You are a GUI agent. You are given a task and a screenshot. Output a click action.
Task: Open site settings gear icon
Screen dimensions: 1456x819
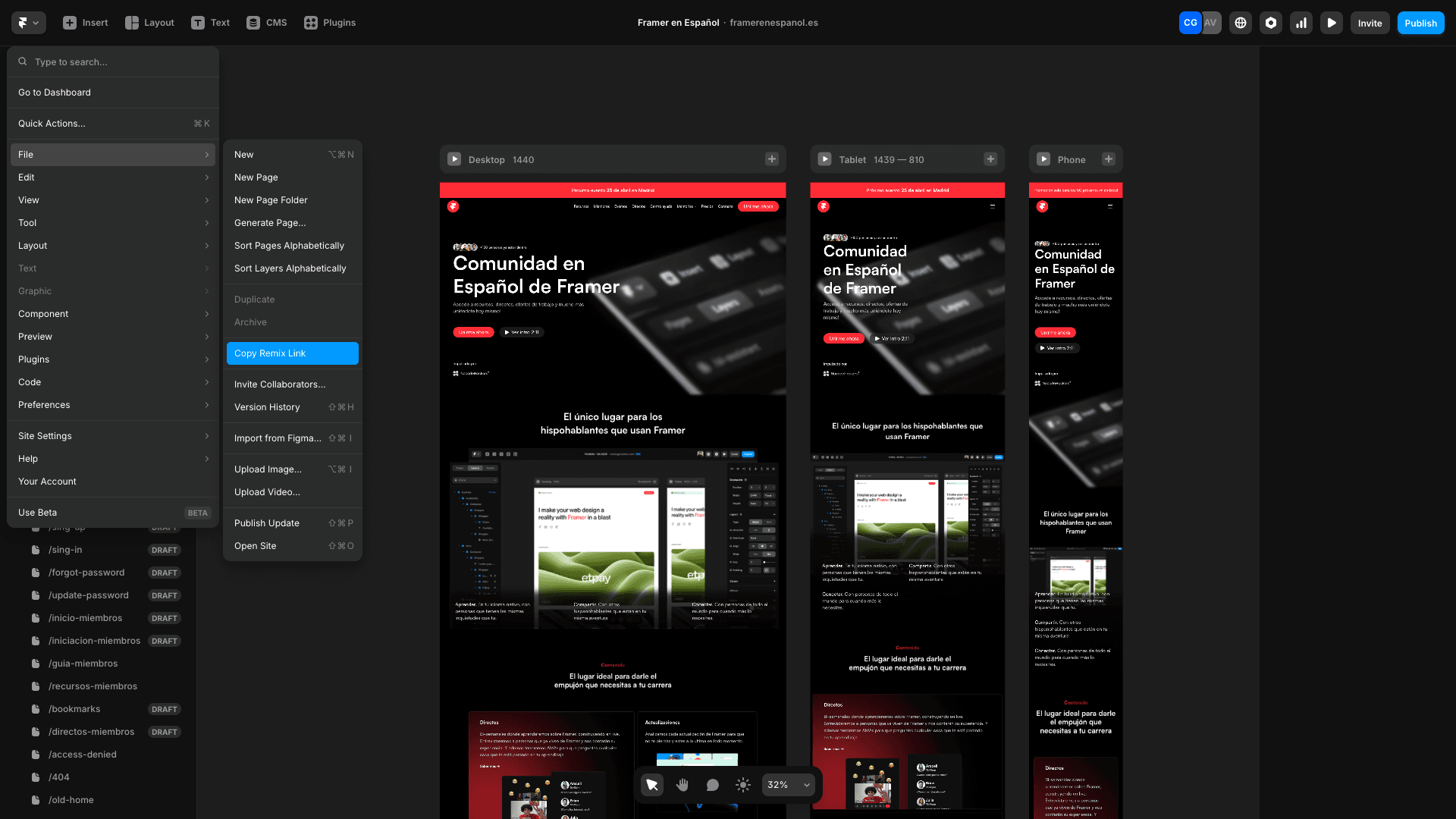pyautogui.click(x=1271, y=23)
